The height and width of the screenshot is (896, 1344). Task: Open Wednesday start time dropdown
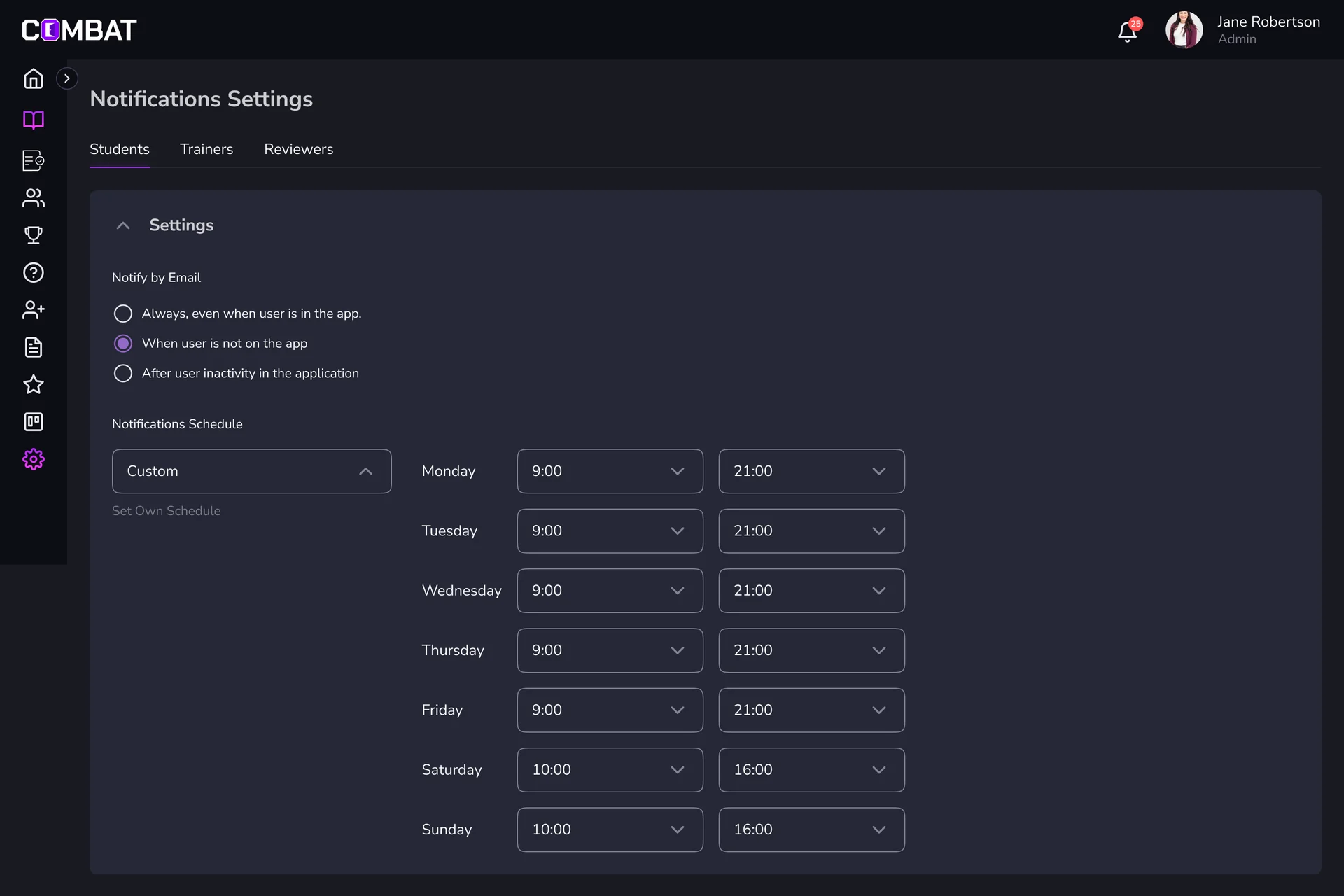click(610, 591)
